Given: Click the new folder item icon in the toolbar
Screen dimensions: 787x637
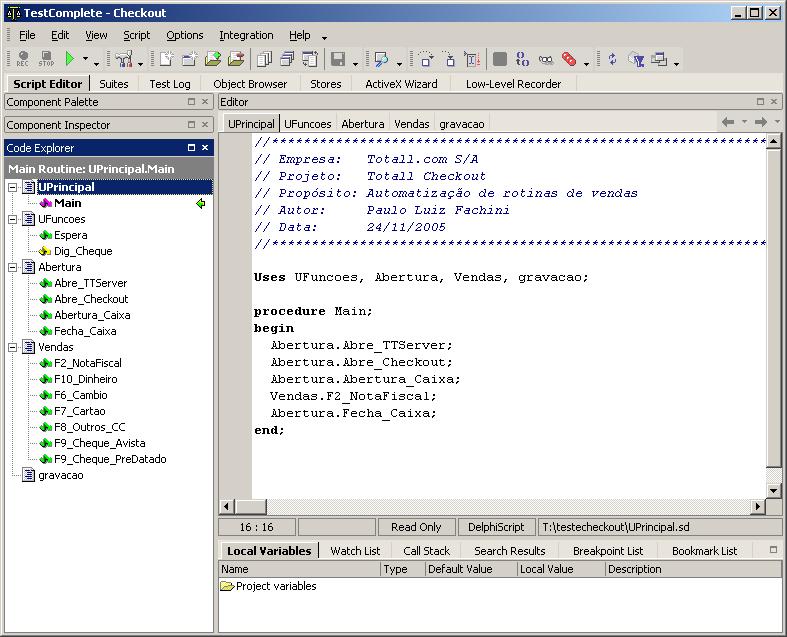Looking at the screenshot, I should 189,59.
